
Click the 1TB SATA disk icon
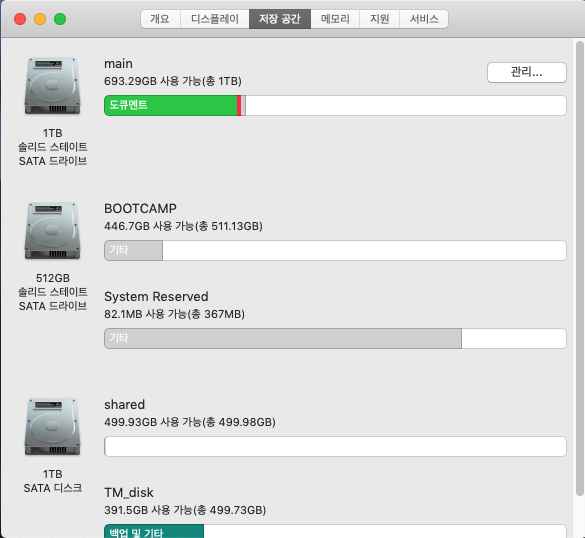[x=53, y=427]
